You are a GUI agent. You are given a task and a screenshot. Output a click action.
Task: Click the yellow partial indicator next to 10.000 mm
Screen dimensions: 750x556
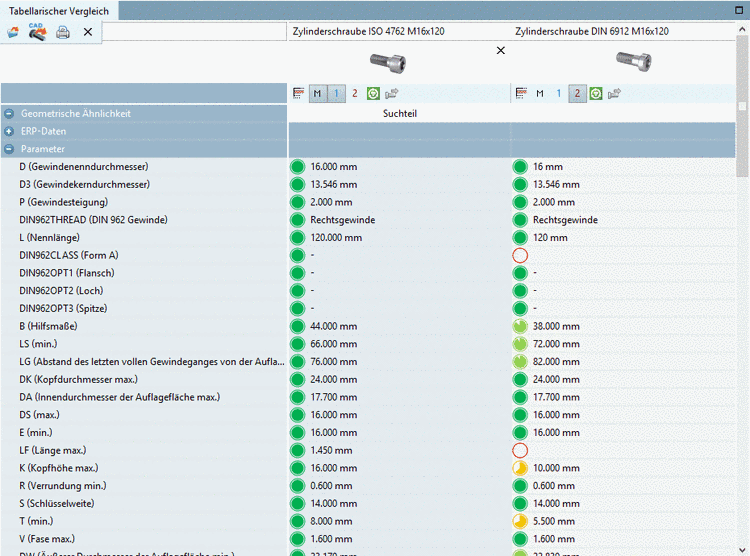pos(520,468)
